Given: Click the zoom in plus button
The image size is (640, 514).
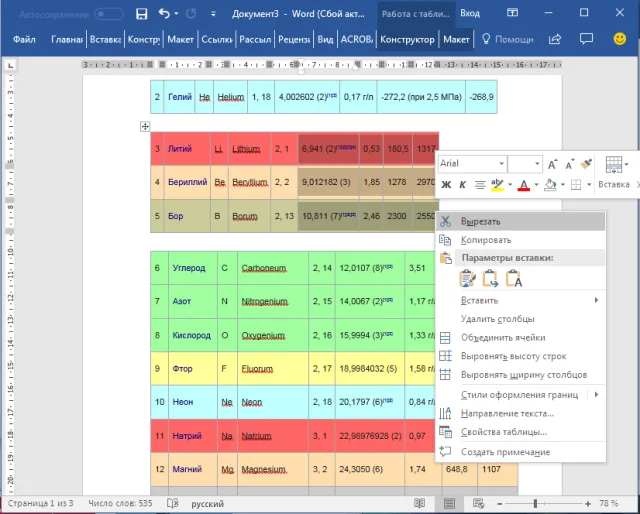Looking at the screenshot, I should 588,504.
